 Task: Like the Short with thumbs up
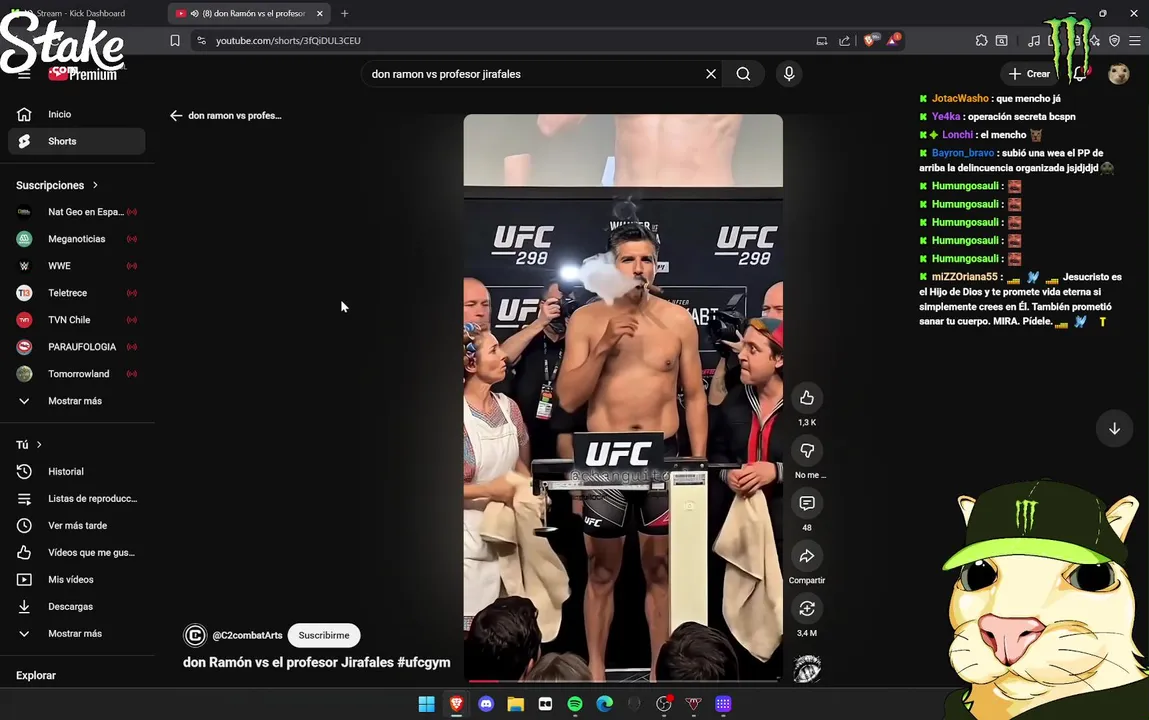pos(807,398)
